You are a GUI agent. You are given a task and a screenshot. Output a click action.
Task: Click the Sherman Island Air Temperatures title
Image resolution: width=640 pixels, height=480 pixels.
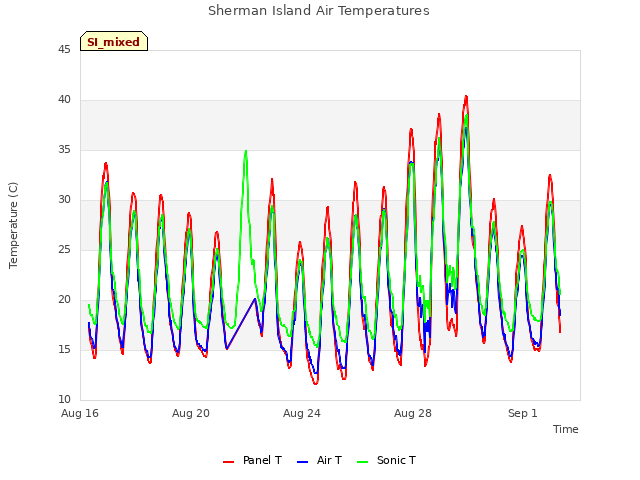pyautogui.click(x=319, y=11)
